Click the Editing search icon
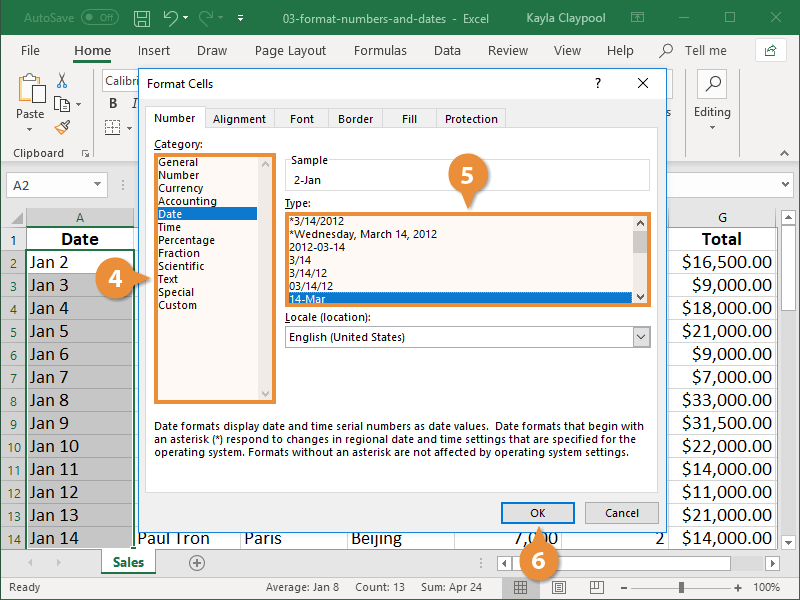This screenshot has width=800, height=600. 712,84
